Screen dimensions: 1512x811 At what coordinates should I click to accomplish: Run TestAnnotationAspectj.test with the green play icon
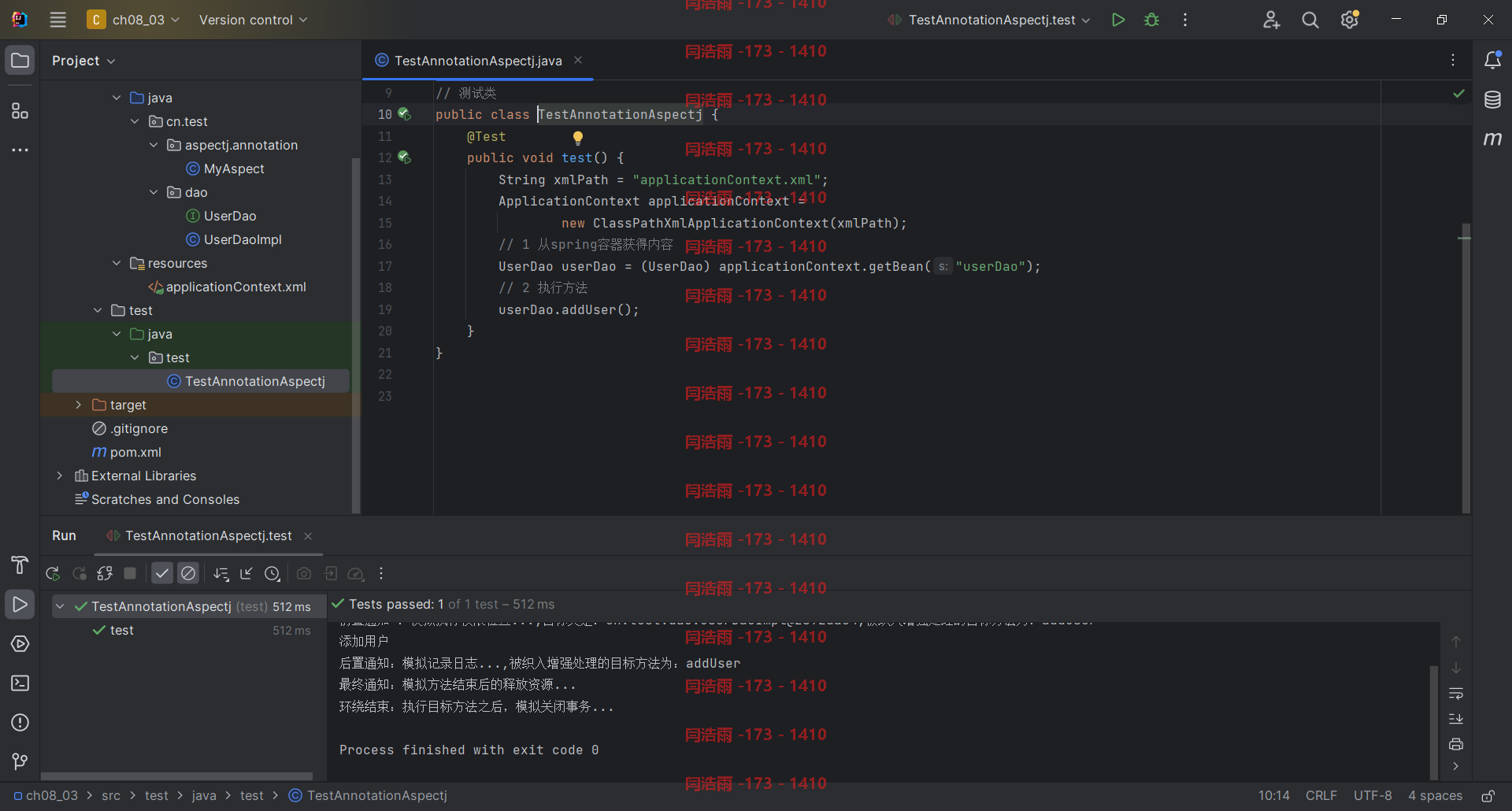[1117, 20]
